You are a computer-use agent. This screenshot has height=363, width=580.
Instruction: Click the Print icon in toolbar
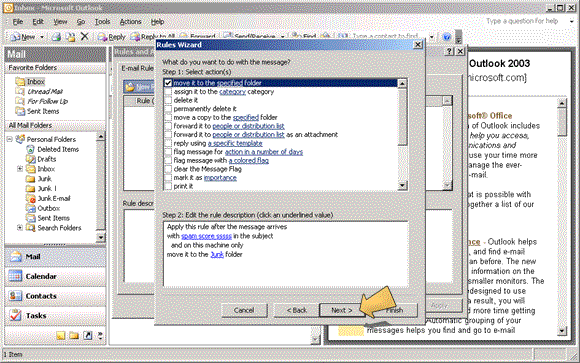click(x=56, y=37)
